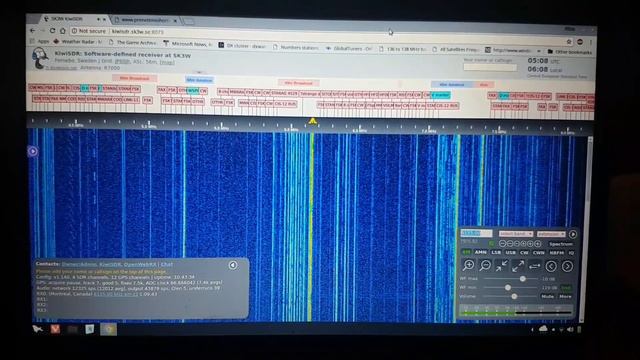Toggle the Spectrum display button
This screenshot has height=360, width=640.
coord(561,244)
